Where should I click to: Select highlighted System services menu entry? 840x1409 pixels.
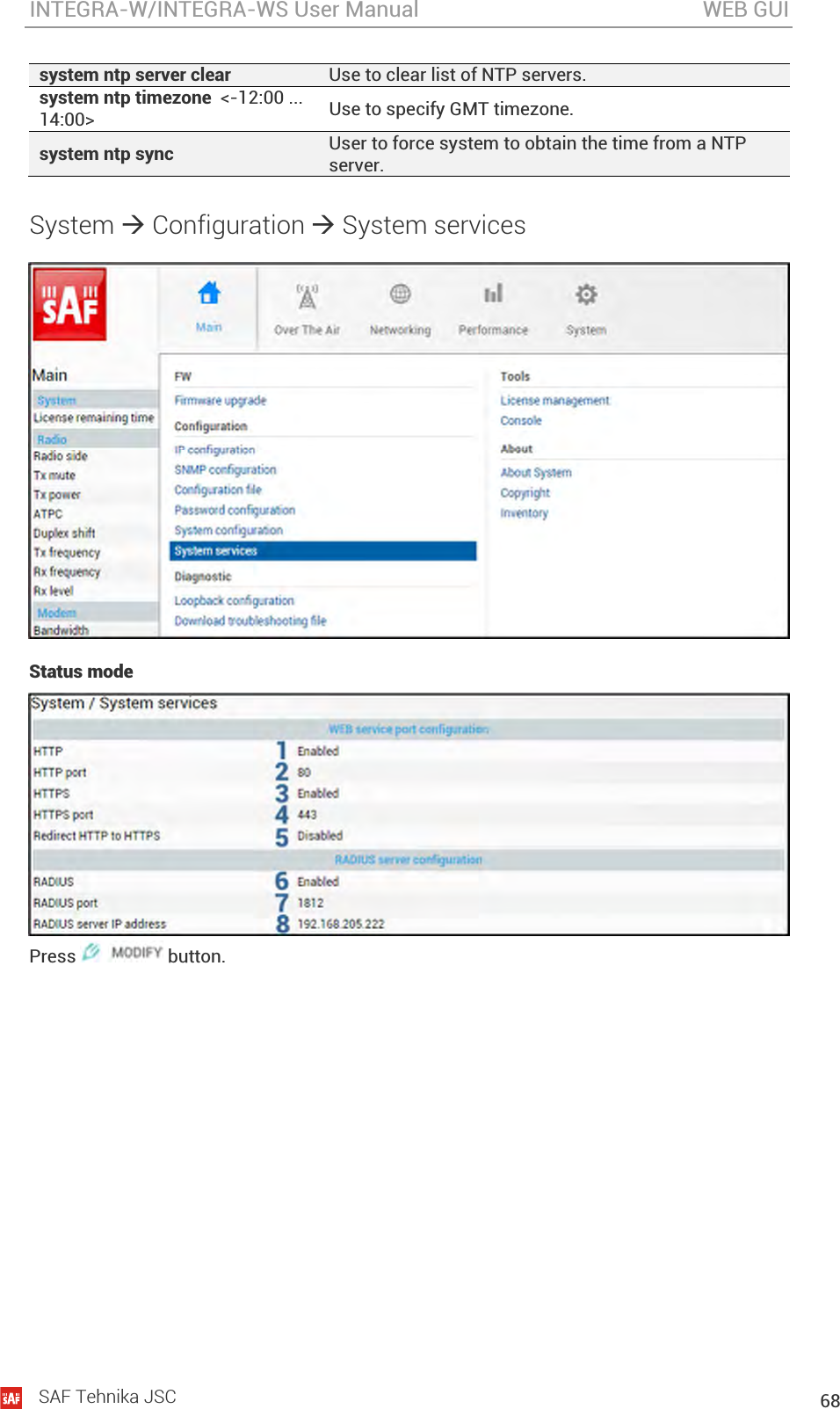point(322,551)
